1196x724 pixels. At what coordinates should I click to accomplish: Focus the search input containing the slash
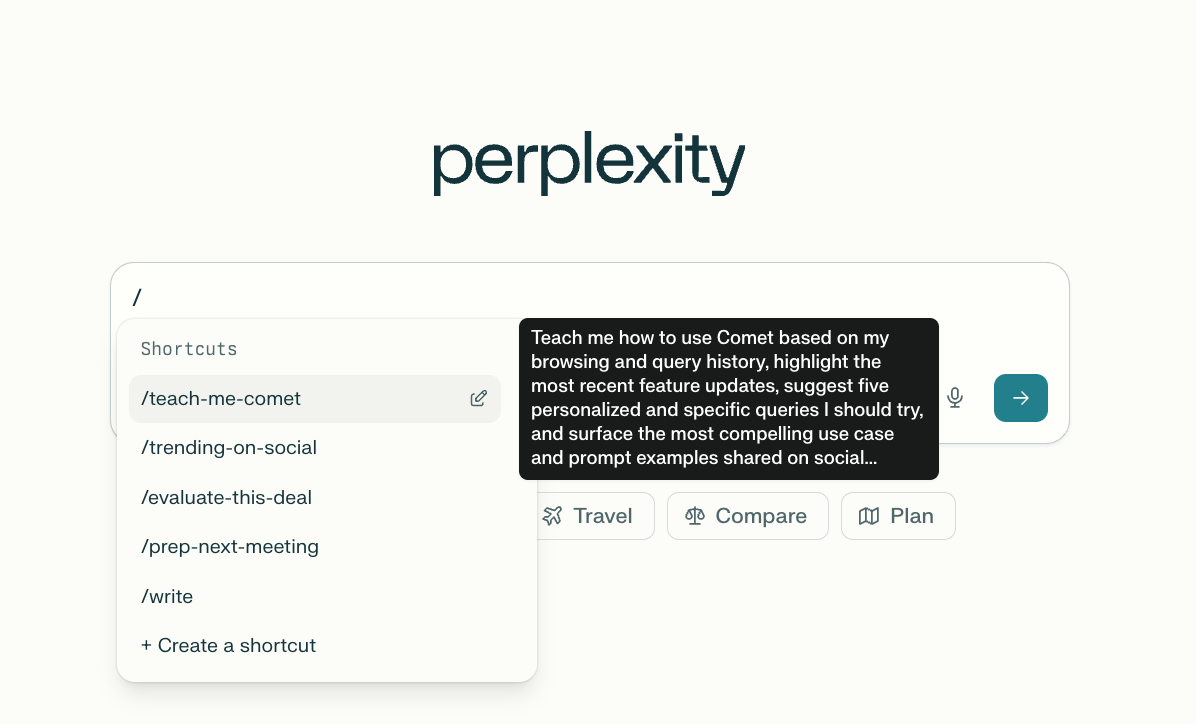coord(600,296)
